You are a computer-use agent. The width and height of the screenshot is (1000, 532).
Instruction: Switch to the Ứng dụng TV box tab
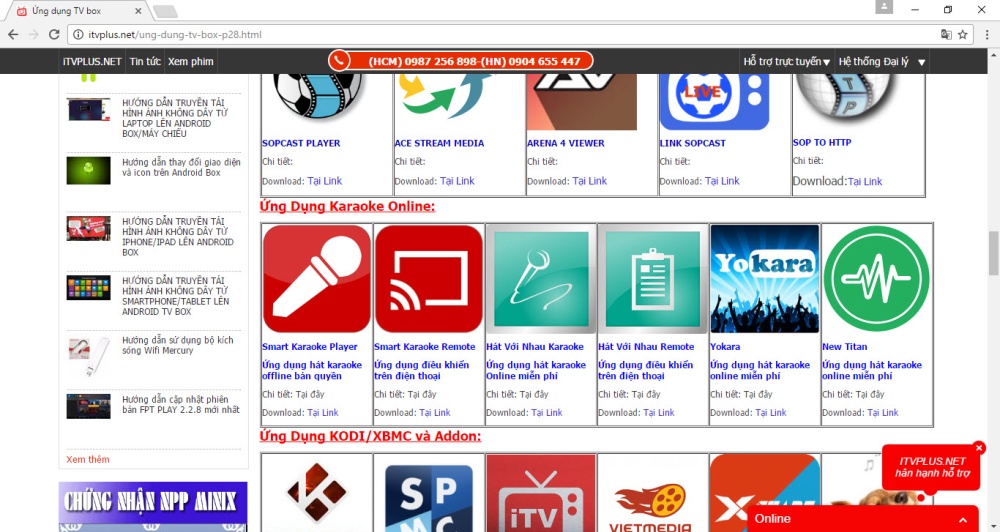(x=79, y=11)
